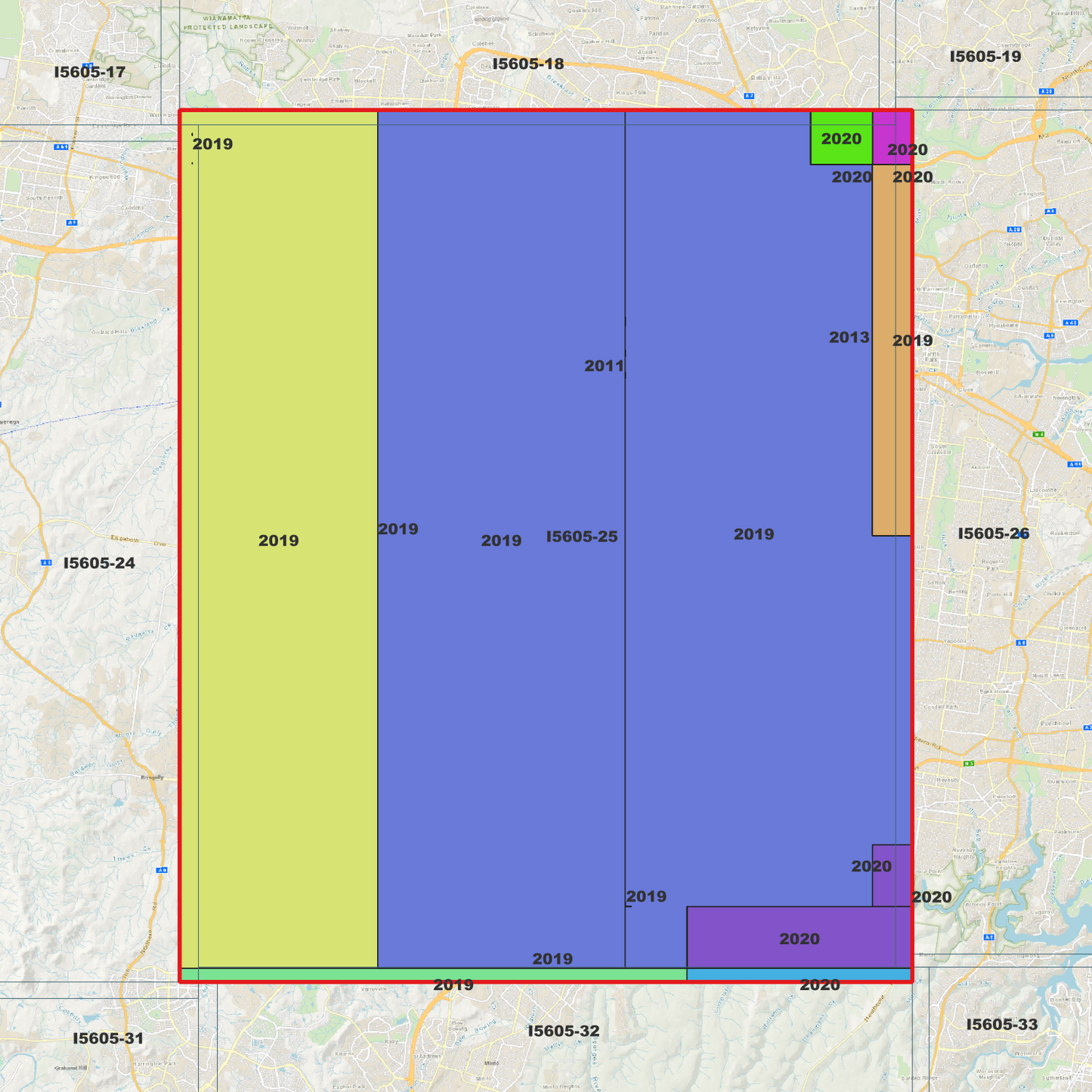Image resolution: width=1092 pixels, height=1092 pixels.
Task: Click the 2020 label inside the wide purple rectangle
Action: tap(799, 939)
